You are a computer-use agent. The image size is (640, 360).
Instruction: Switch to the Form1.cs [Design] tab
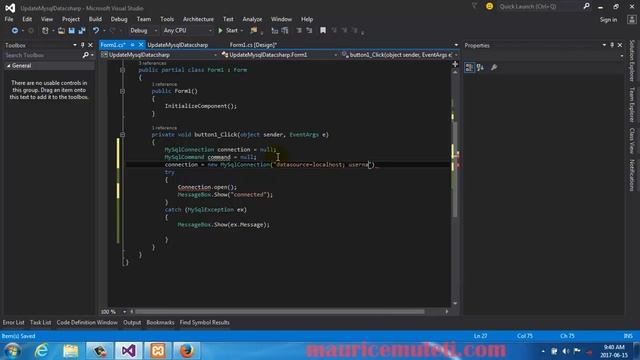tap(253, 45)
